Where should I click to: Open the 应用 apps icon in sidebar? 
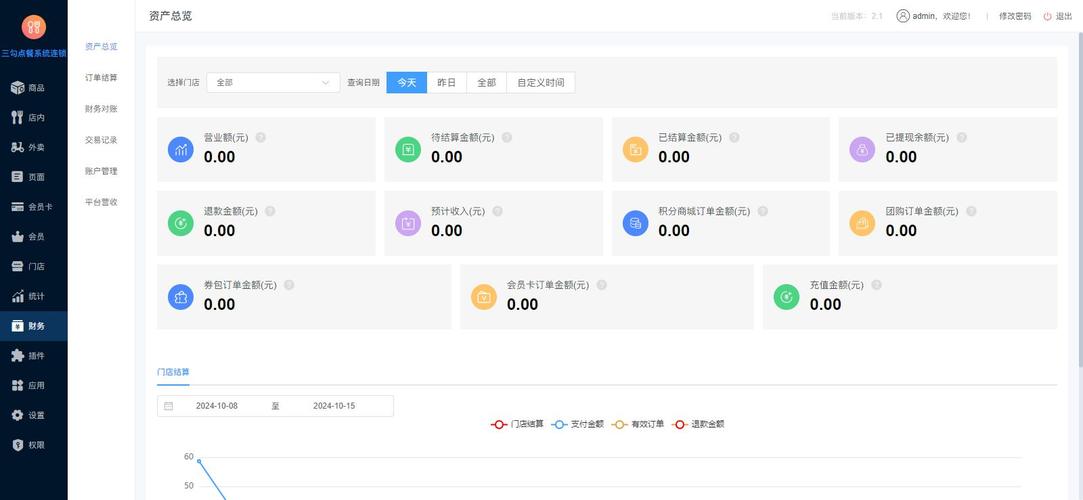(17, 385)
